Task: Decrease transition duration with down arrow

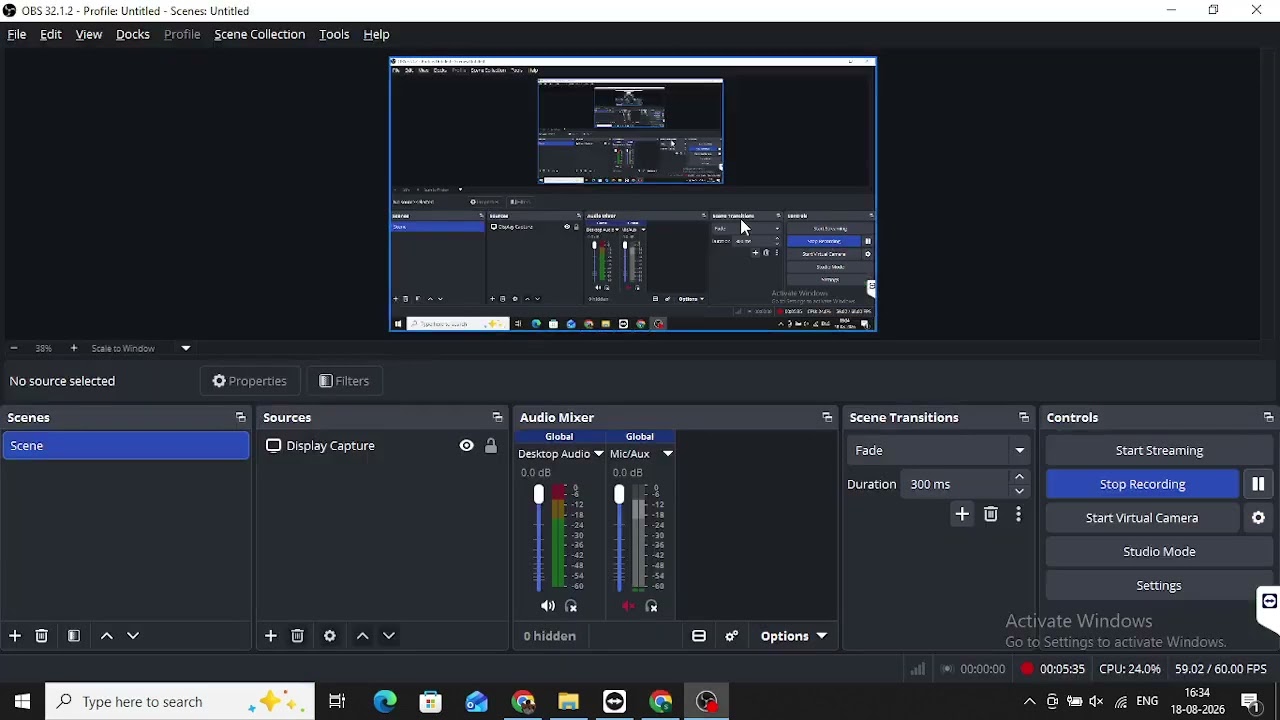Action: click(x=1019, y=491)
